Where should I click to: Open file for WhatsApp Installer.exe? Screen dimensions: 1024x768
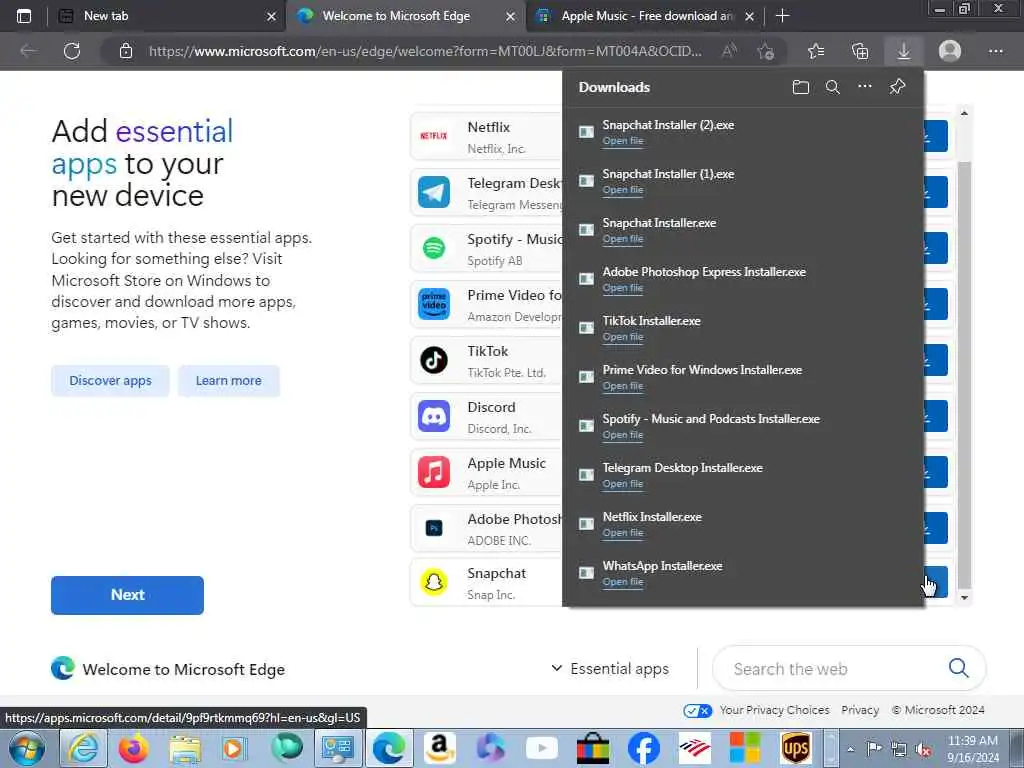(623, 582)
